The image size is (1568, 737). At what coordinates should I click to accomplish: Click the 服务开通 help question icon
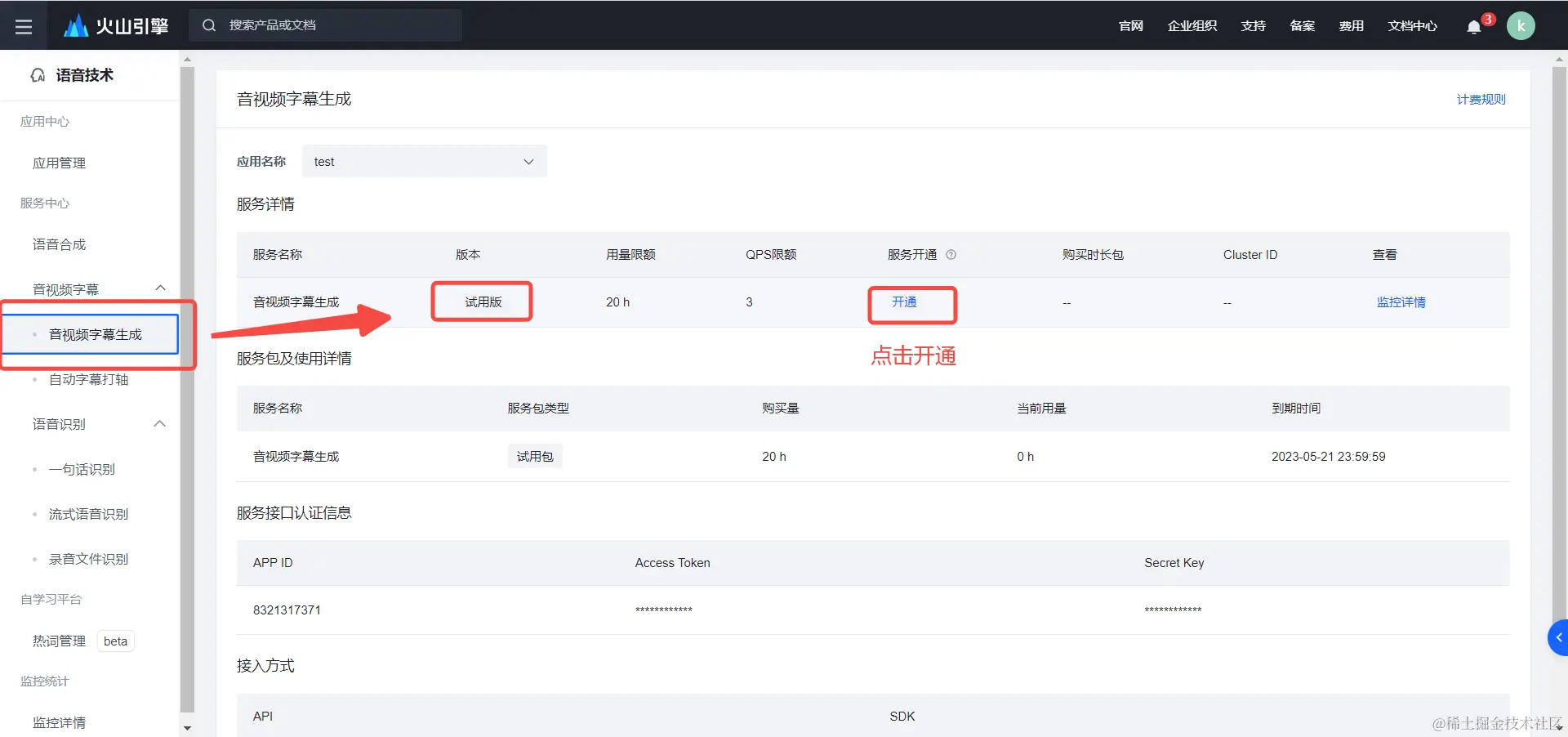point(951,255)
